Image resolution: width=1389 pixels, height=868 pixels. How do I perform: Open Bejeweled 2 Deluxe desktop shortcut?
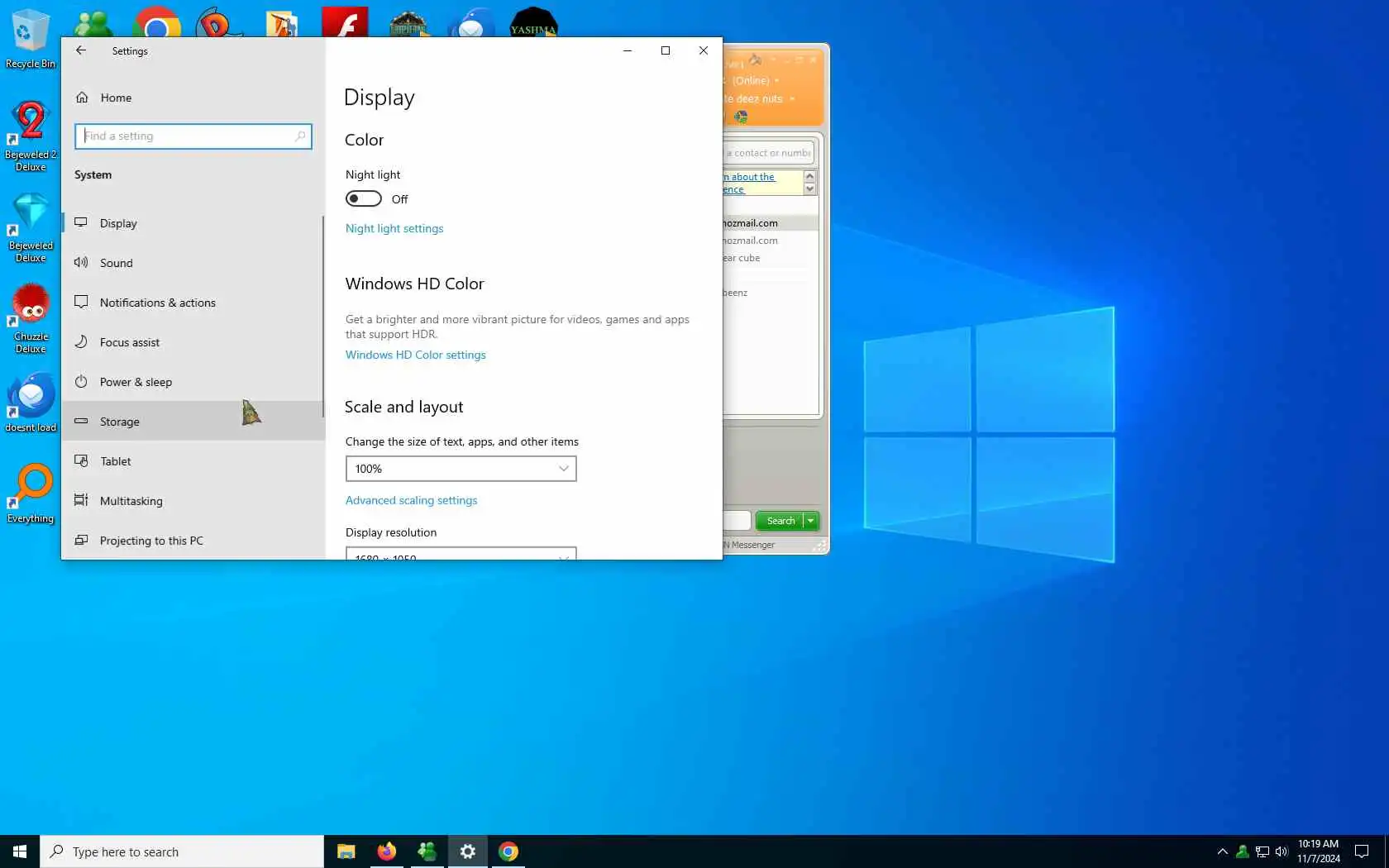pyautogui.click(x=31, y=136)
